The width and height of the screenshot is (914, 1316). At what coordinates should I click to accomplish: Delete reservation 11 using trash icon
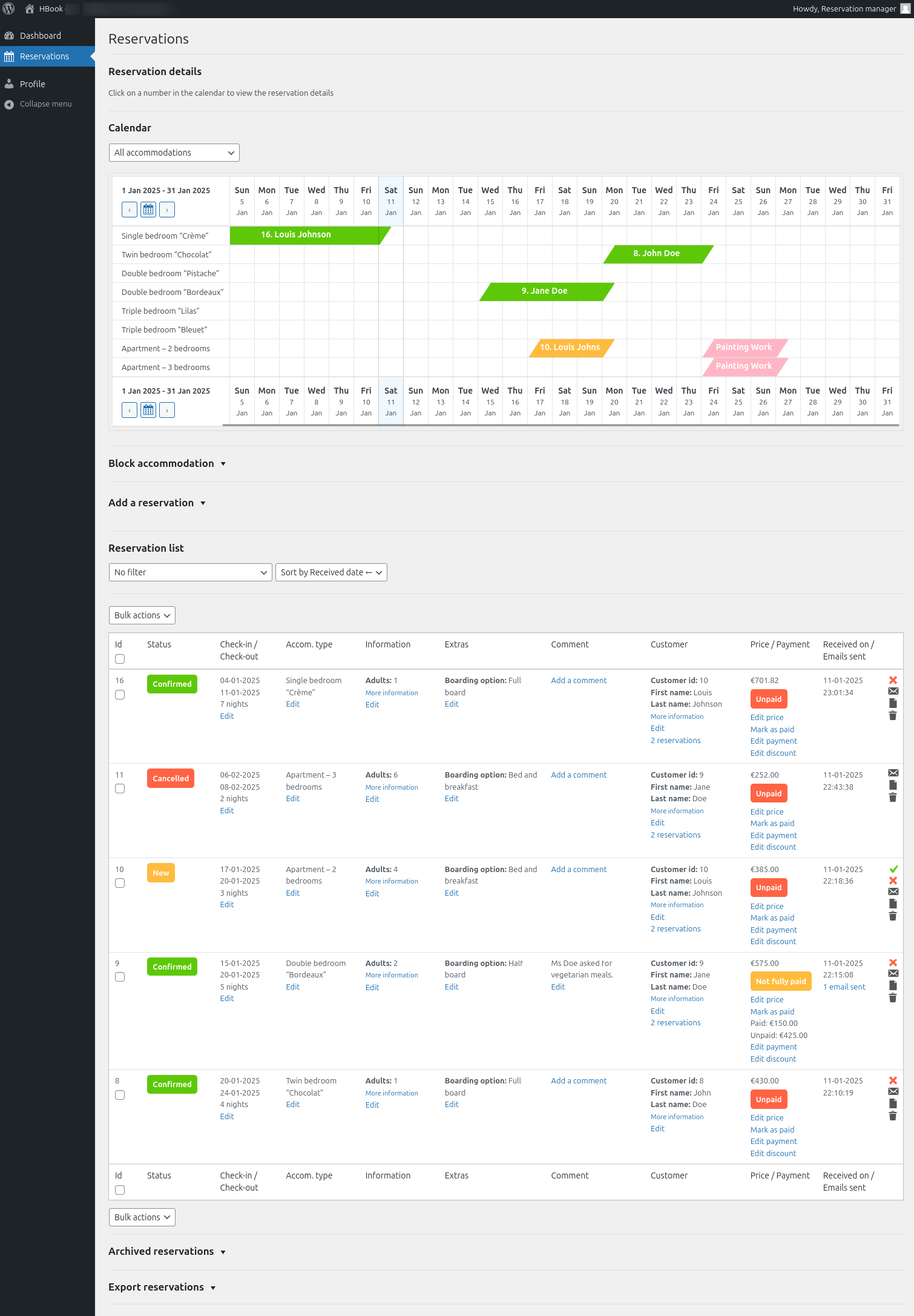[893, 798]
